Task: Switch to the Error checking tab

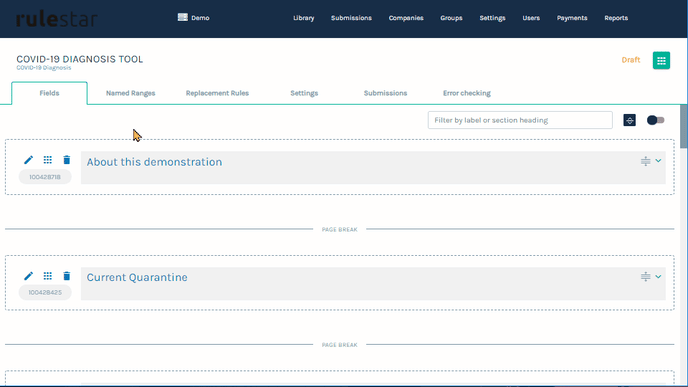Action: point(467,93)
